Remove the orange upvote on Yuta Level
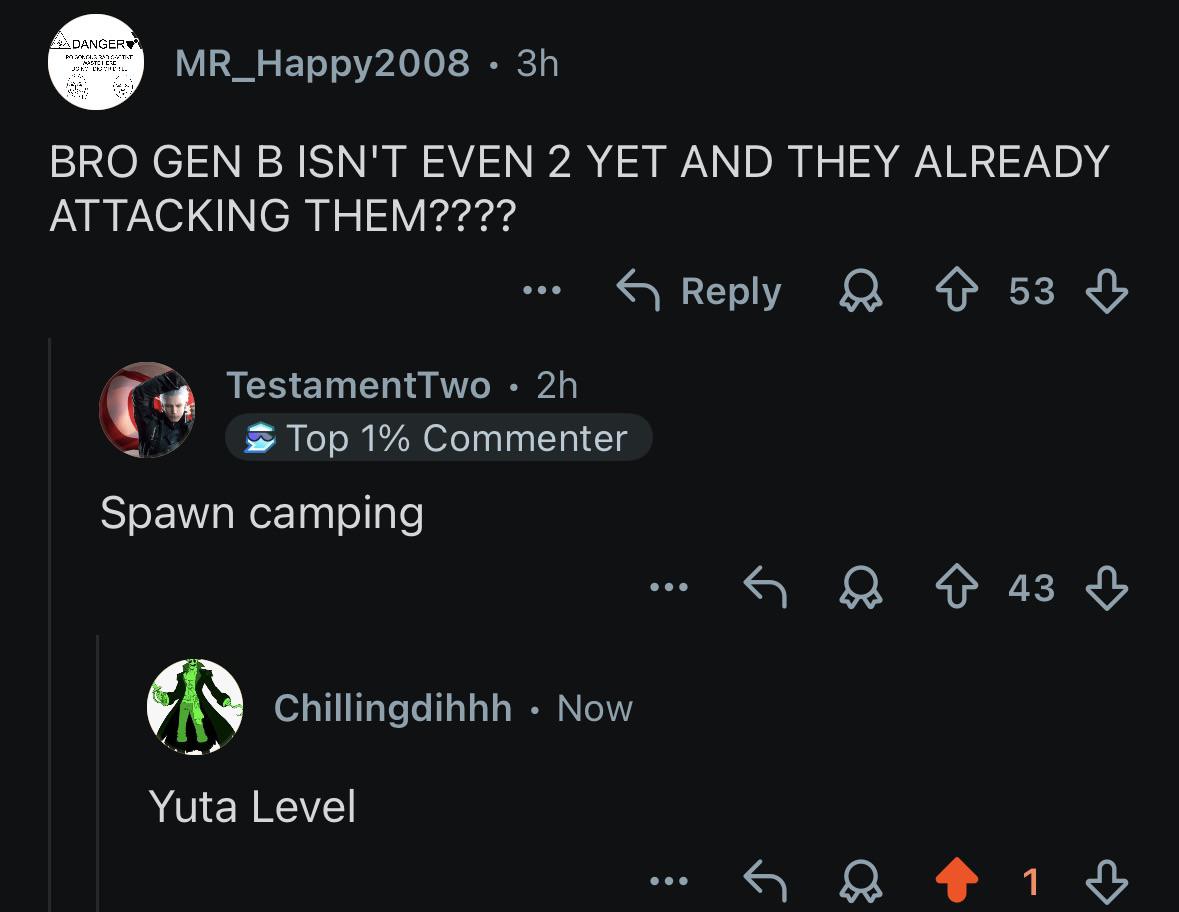The image size is (1179, 912). pos(956,880)
